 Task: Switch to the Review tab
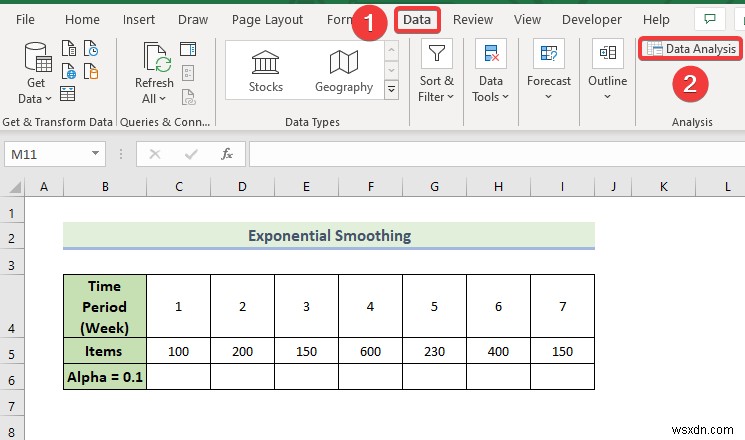pyautogui.click(x=473, y=19)
